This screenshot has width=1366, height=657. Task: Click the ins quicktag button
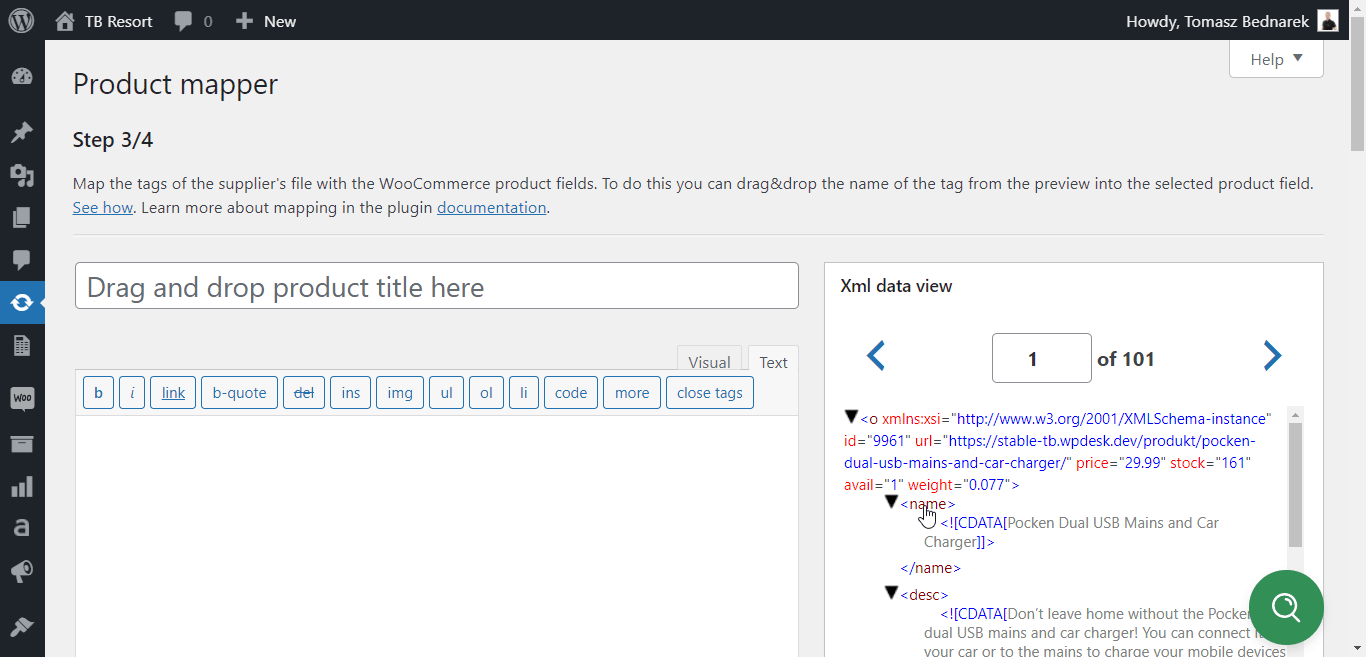(351, 393)
